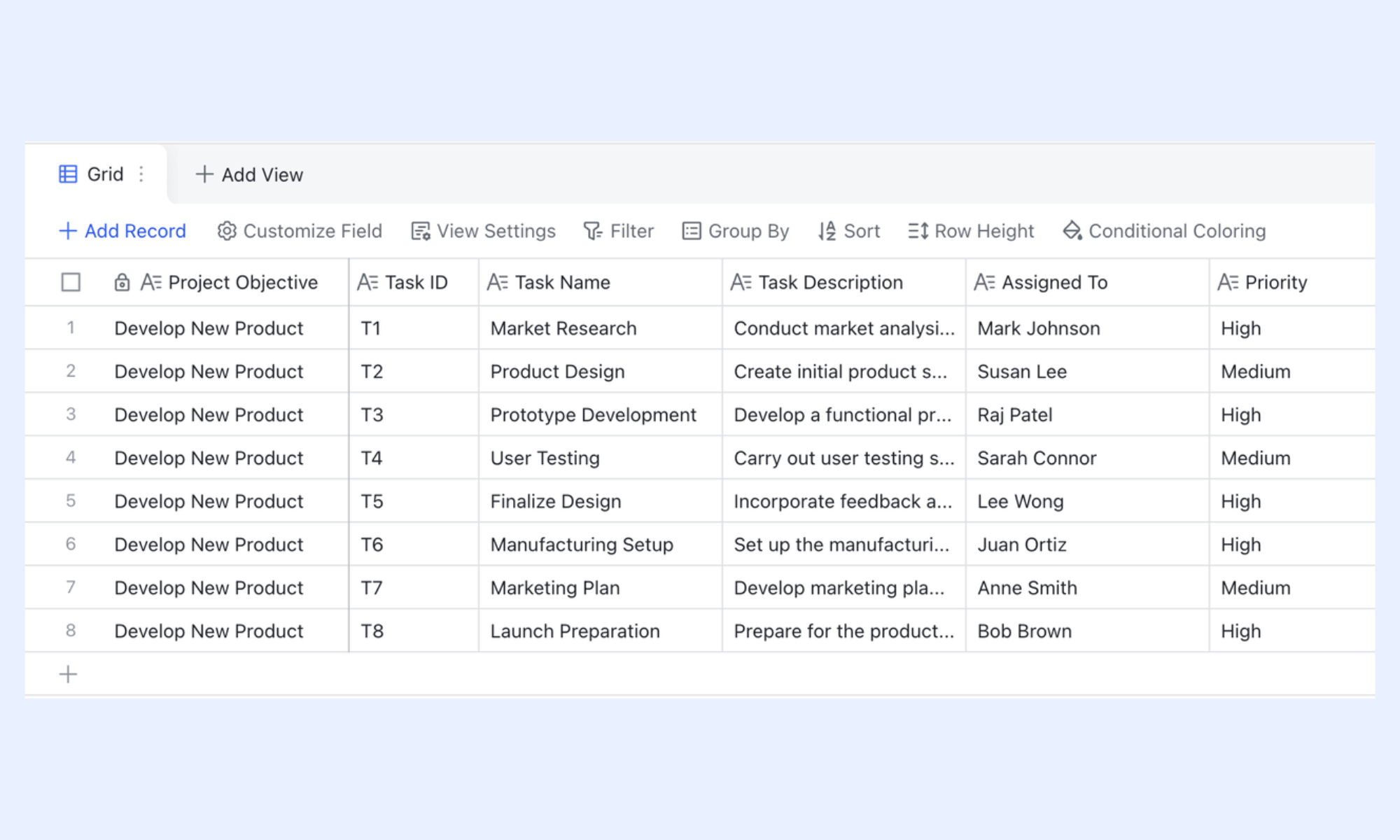Screen dimensions: 1400x840
Task: Click the T6 task ID cell
Action: [x=414, y=545]
